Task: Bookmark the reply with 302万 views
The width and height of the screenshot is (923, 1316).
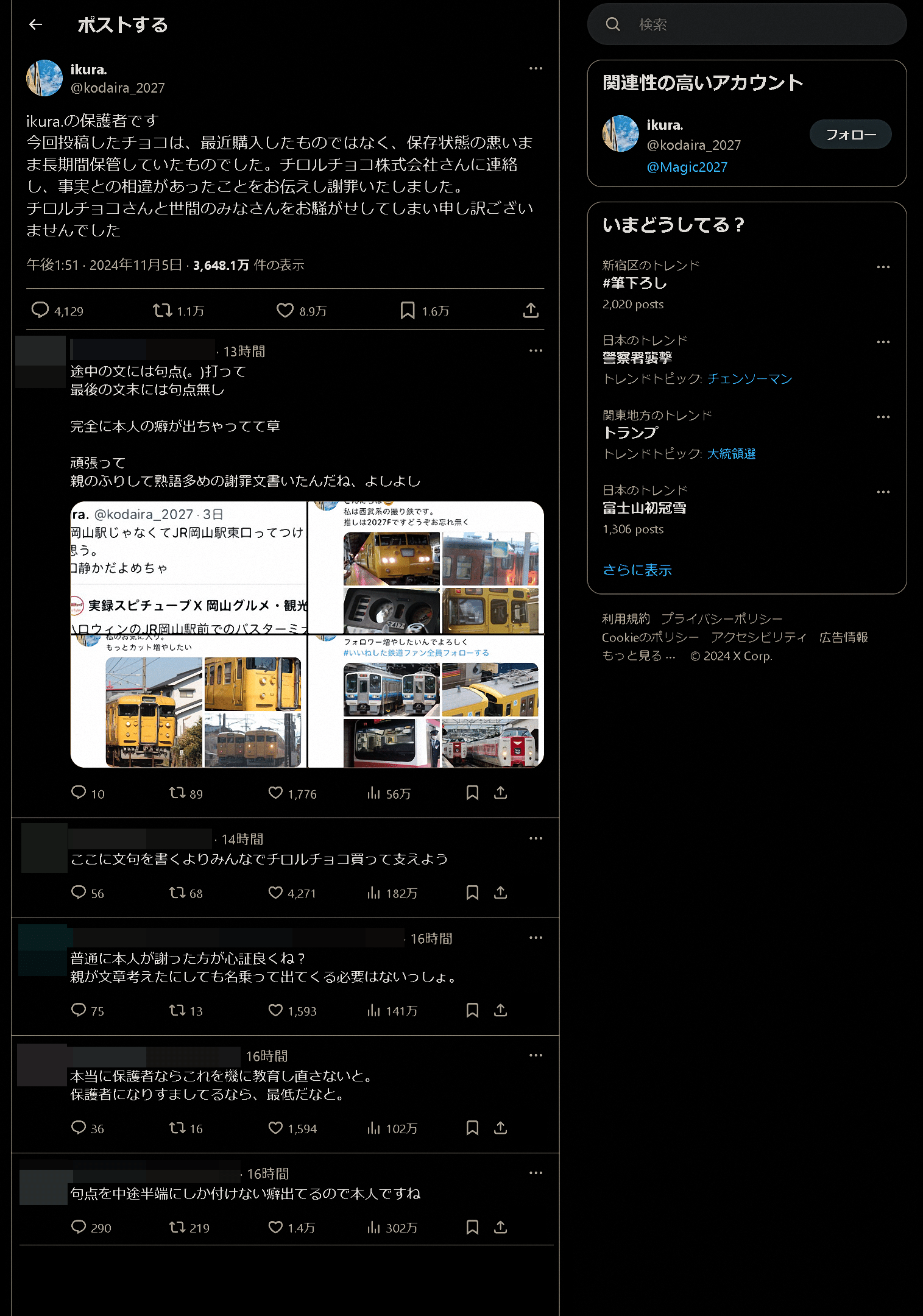Action: coord(472,1227)
